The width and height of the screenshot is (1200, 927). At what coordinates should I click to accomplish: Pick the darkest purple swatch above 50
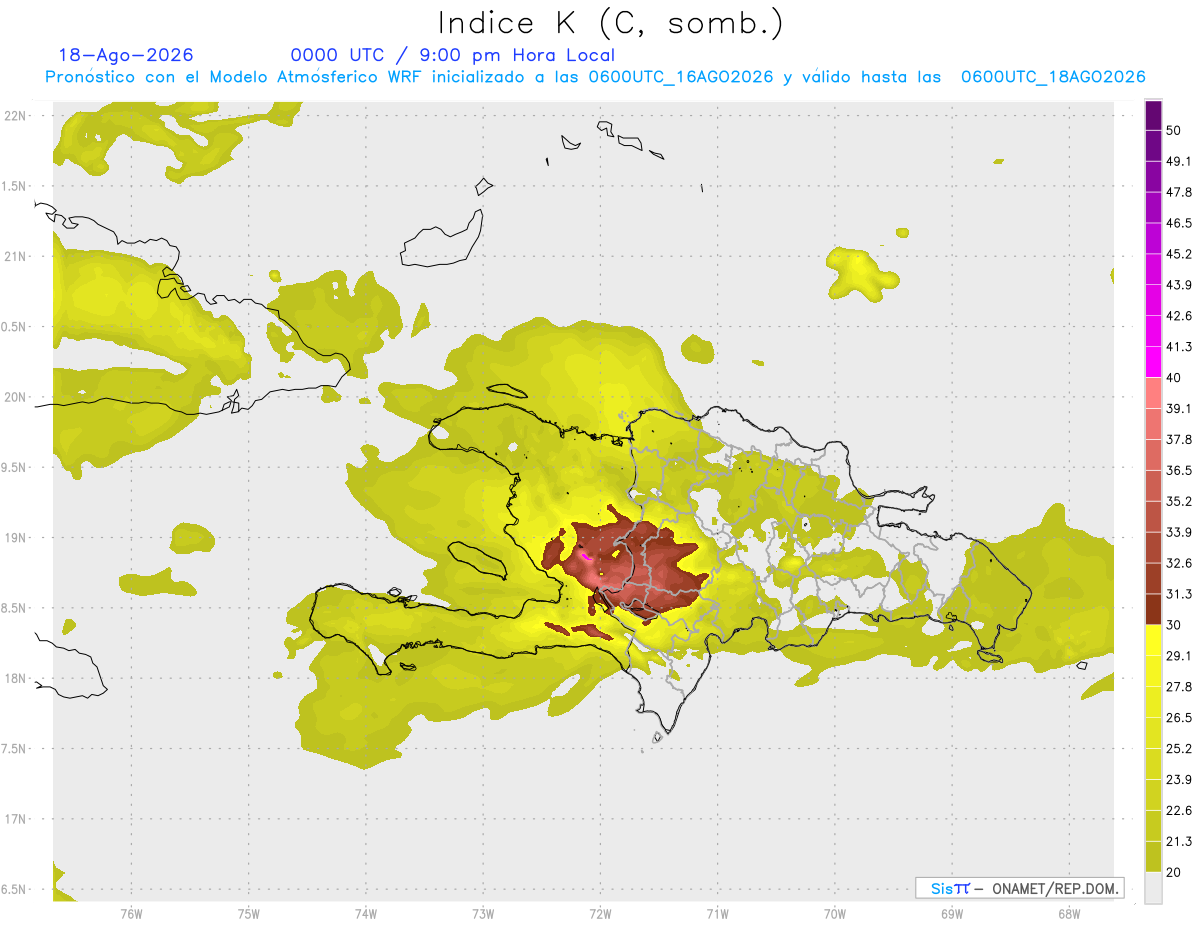pyautogui.click(x=1153, y=115)
